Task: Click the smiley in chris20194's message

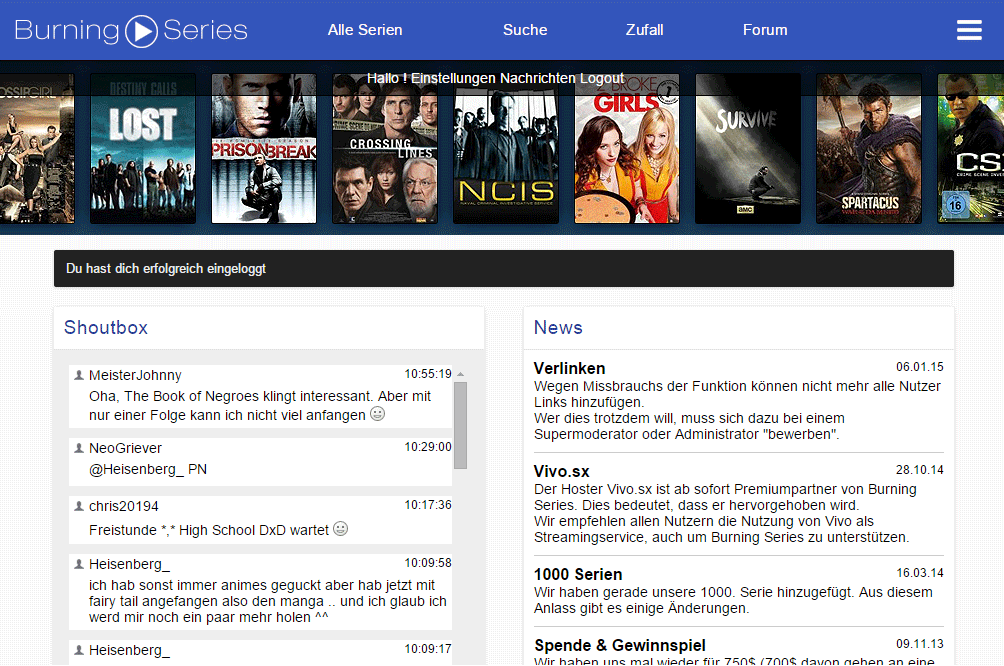Action: click(340, 529)
